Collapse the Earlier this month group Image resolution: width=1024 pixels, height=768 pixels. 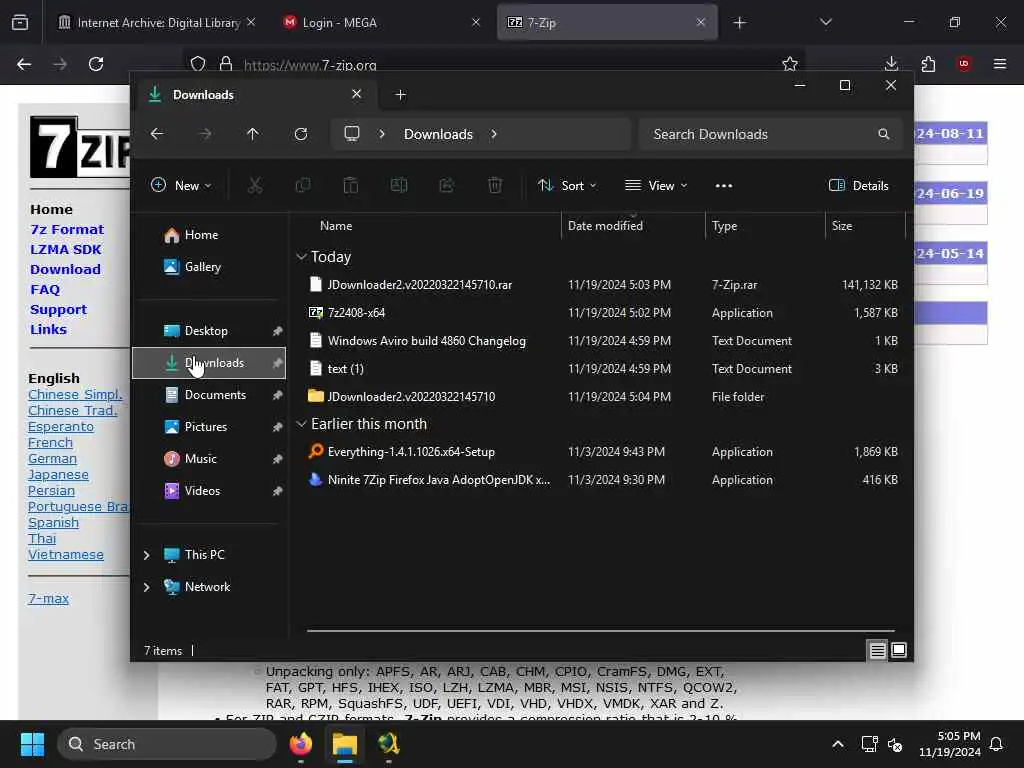point(301,424)
